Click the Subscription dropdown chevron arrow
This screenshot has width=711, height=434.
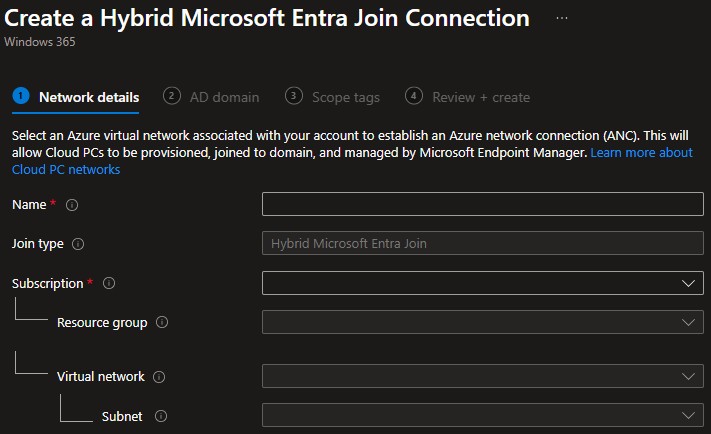click(688, 284)
